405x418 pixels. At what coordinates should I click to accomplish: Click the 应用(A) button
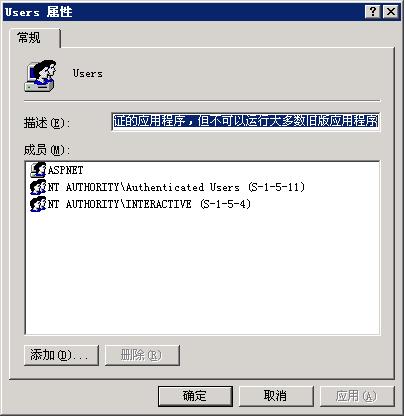(x=357, y=396)
